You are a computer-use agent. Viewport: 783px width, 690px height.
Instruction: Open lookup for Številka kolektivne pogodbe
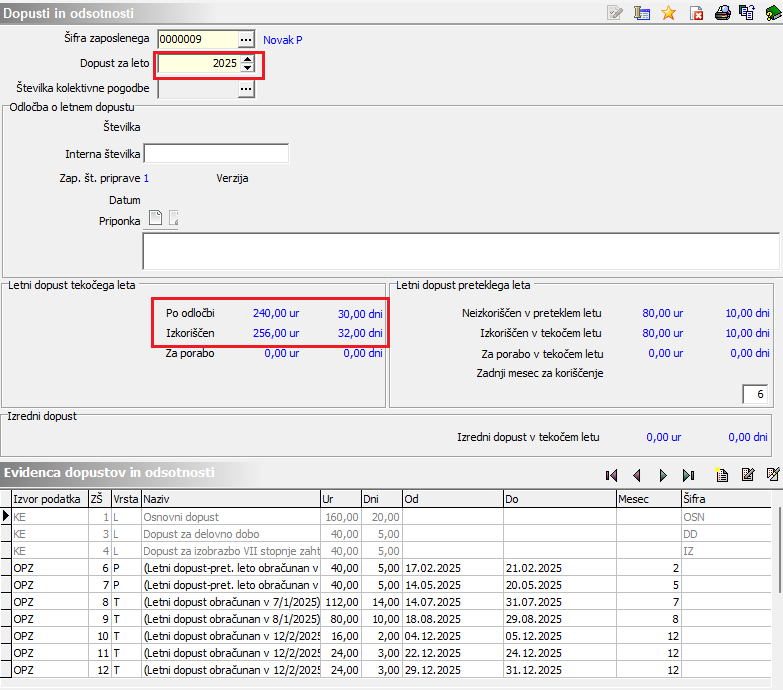pyautogui.click(x=247, y=89)
